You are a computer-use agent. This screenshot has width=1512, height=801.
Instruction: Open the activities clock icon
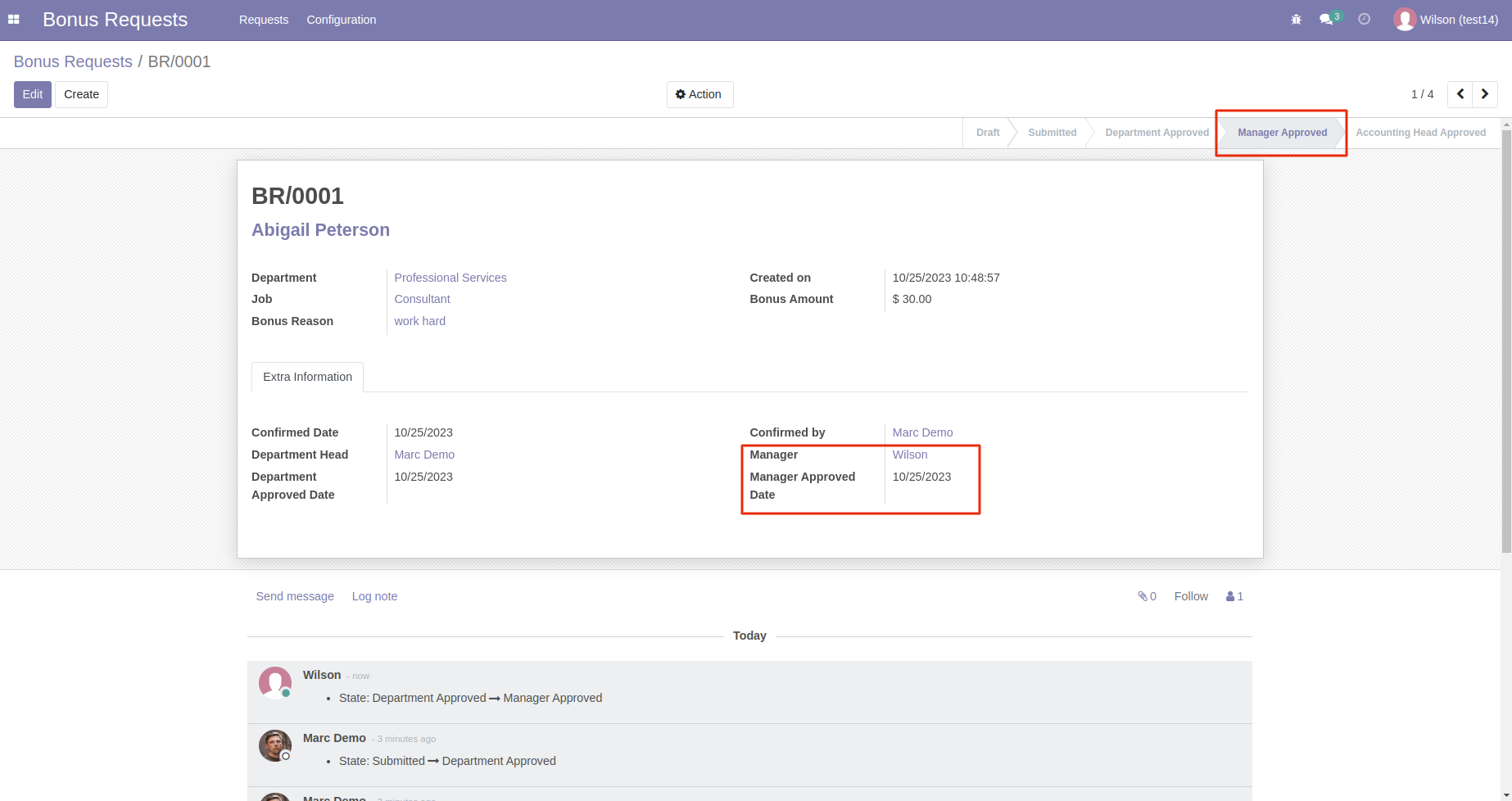click(1364, 19)
